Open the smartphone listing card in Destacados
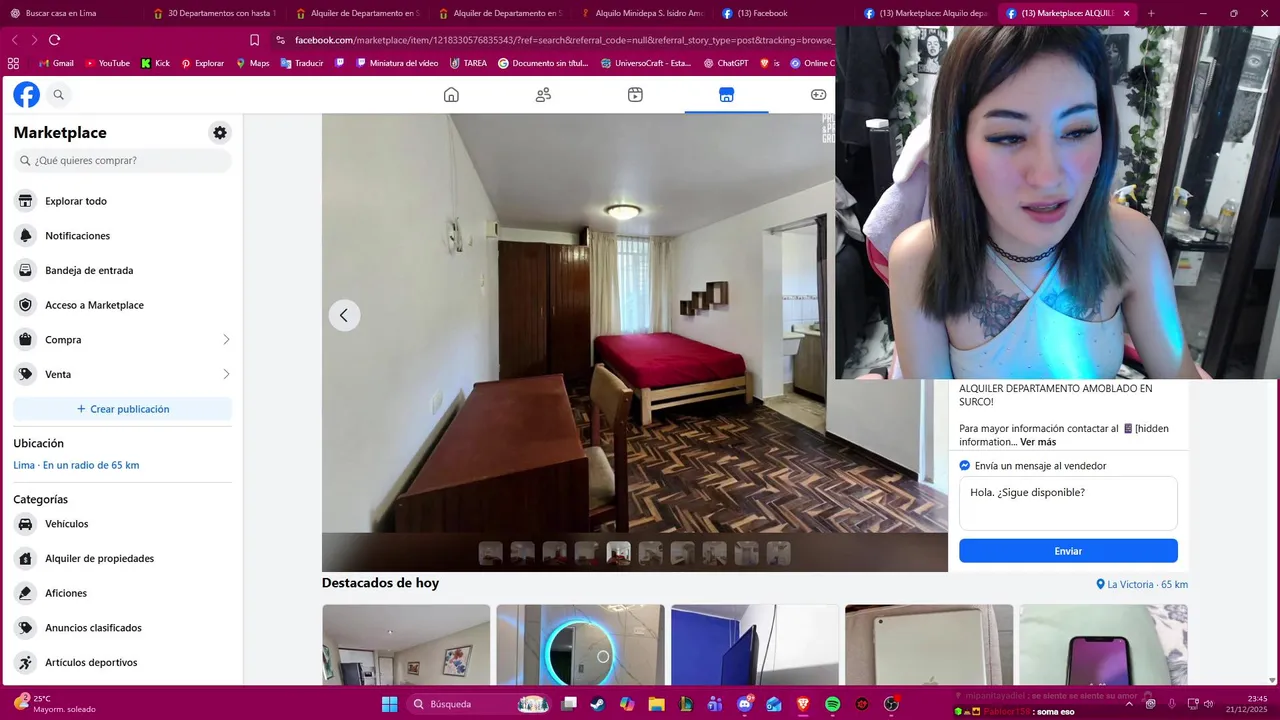This screenshot has height=720, width=1280. [1103, 645]
